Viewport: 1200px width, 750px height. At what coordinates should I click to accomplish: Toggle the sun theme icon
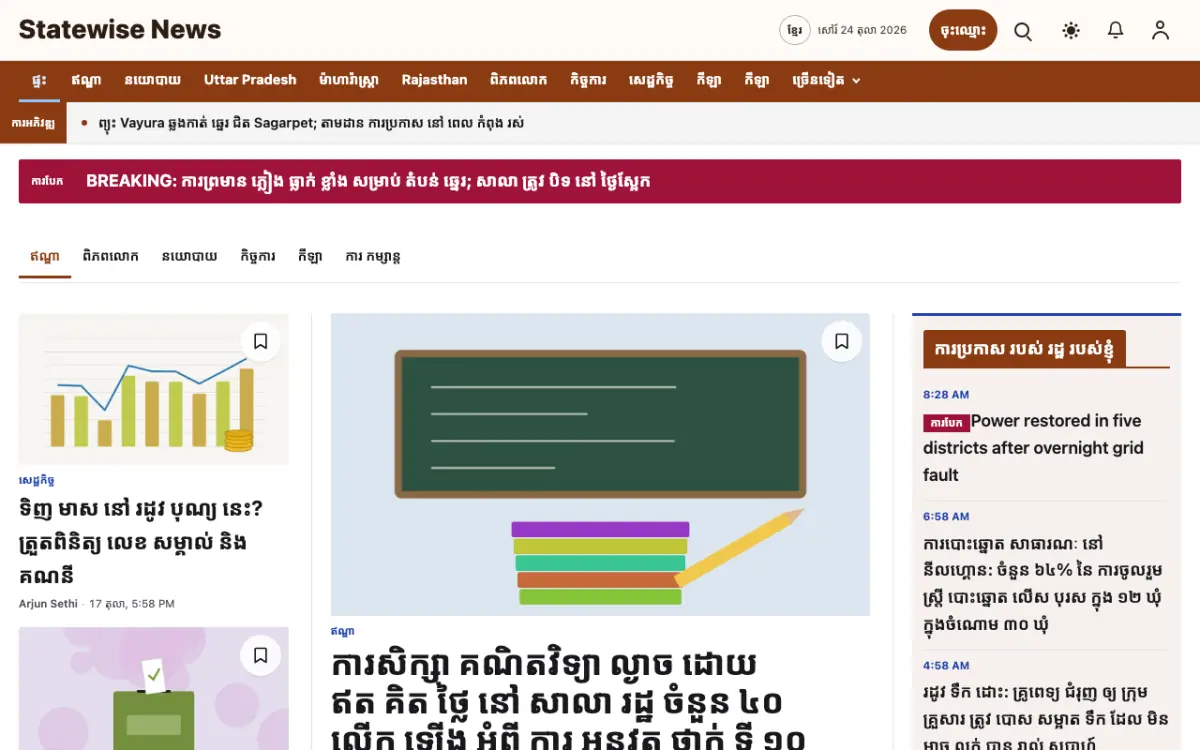click(x=1071, y=30)
